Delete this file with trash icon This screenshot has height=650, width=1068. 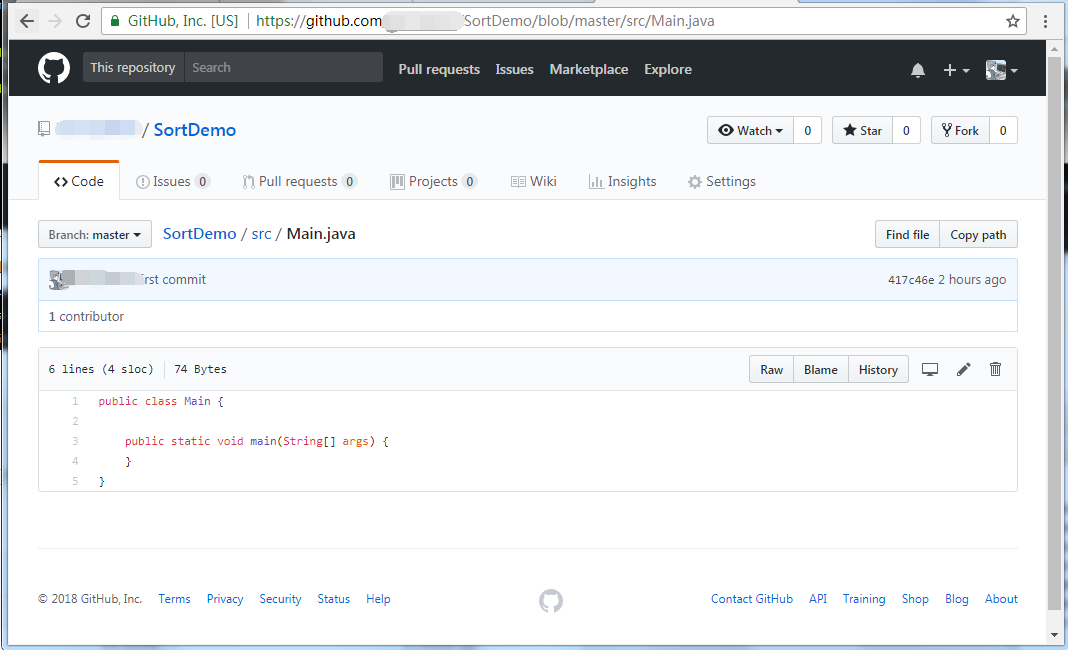tap(995, 369)
